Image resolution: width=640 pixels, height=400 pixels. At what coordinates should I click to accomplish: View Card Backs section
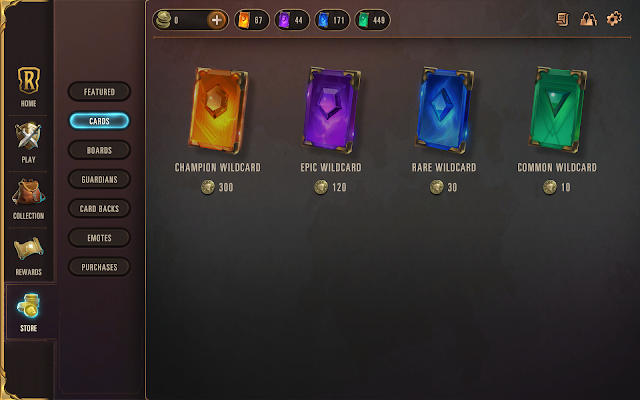pos(99,209)
